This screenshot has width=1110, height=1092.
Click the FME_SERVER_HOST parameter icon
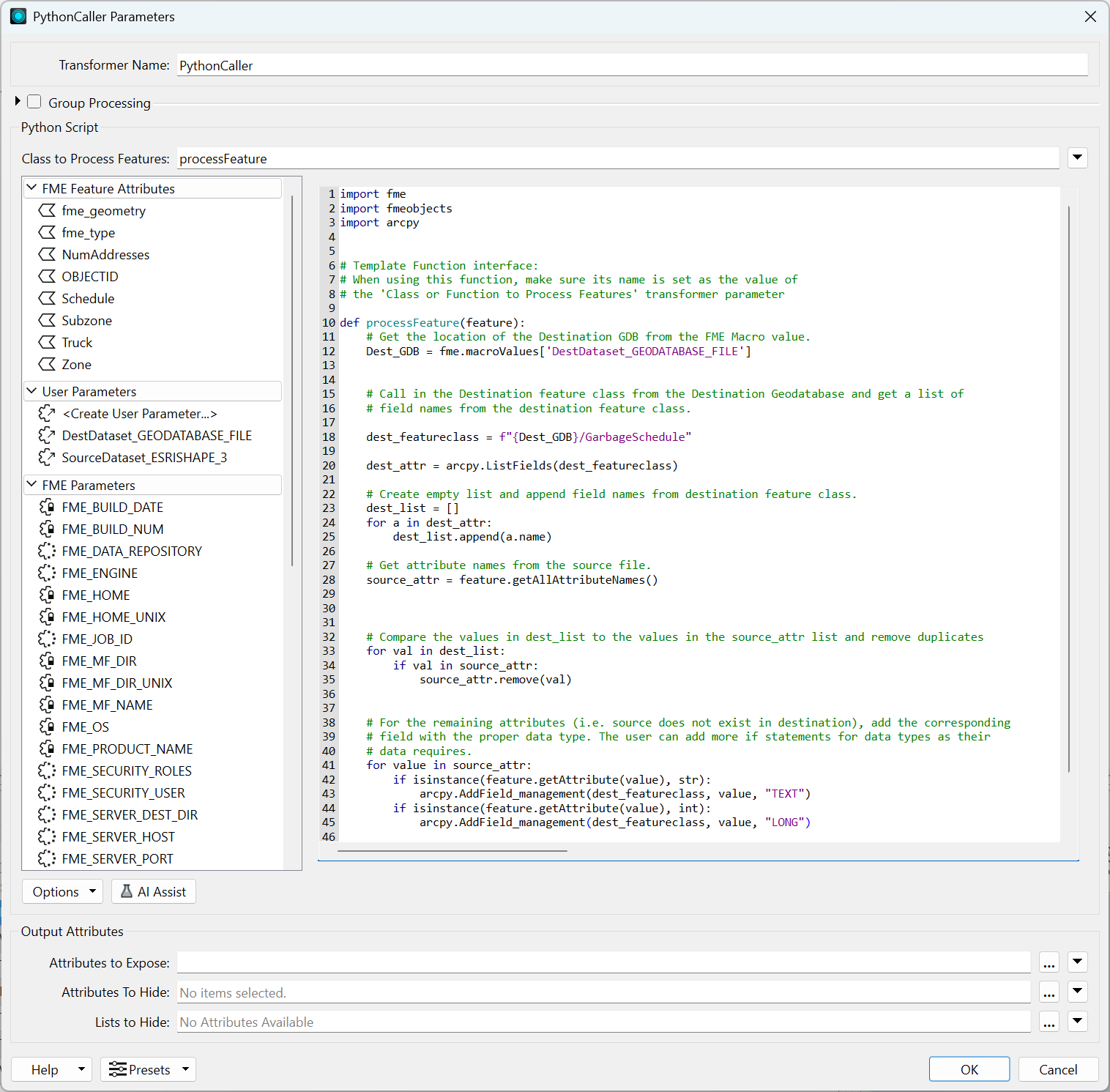[x=47, y=837]
